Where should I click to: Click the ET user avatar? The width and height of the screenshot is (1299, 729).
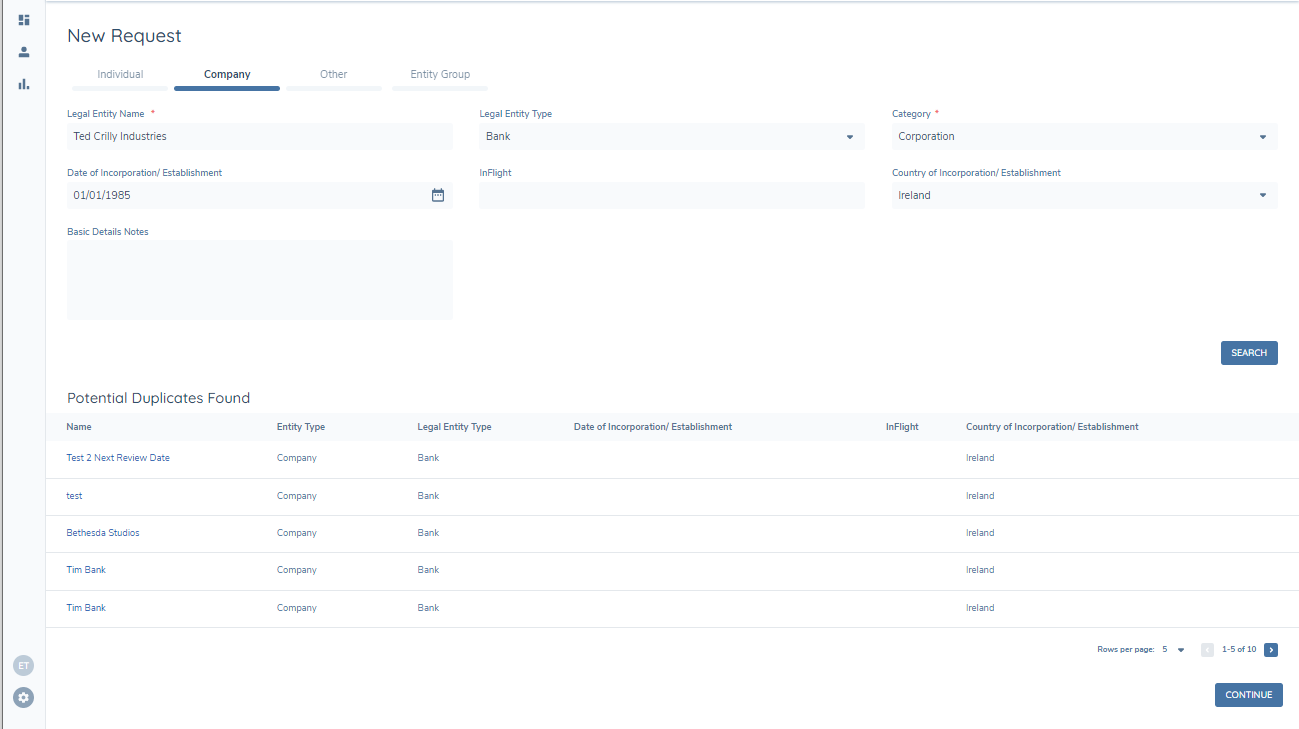point(24,665)
